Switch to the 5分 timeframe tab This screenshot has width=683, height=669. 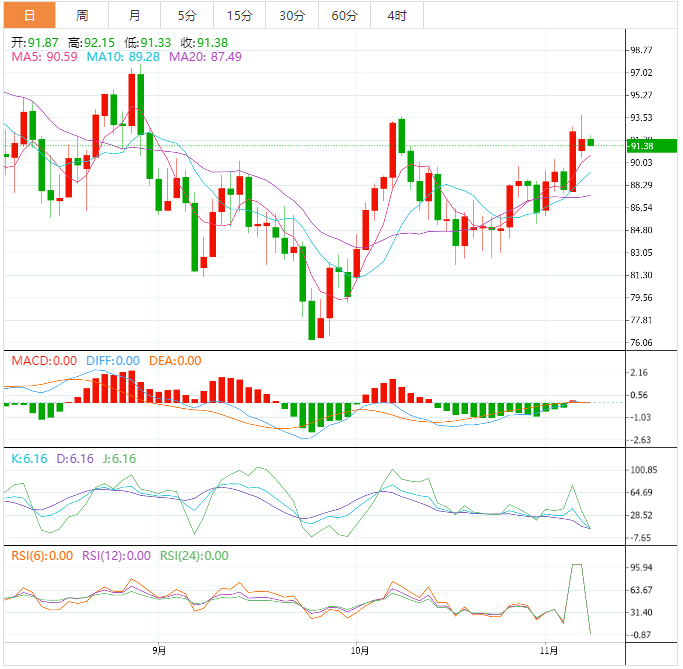pos(187,15)
